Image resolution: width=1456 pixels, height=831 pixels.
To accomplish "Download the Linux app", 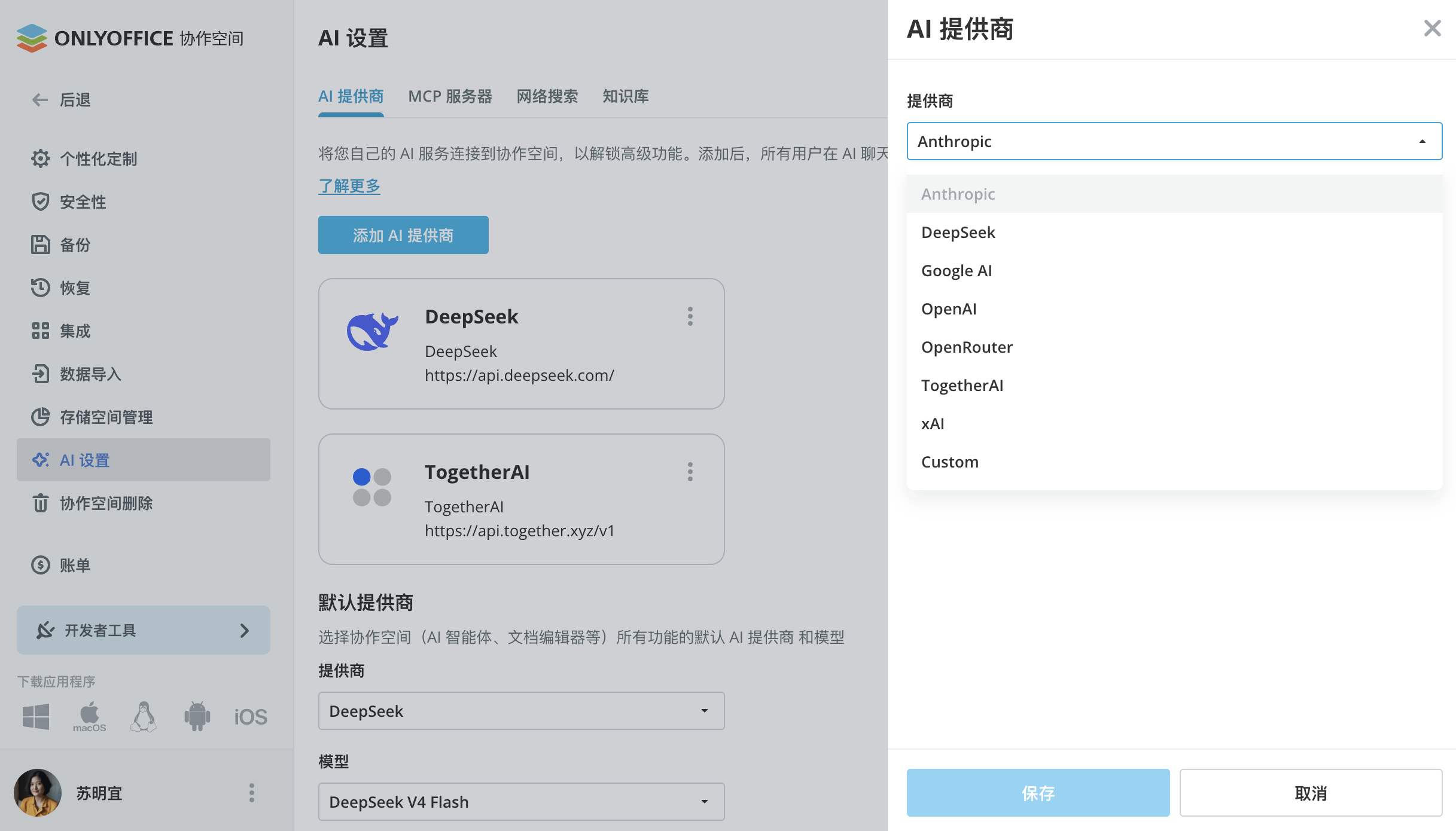I will (x=144, y=716).
